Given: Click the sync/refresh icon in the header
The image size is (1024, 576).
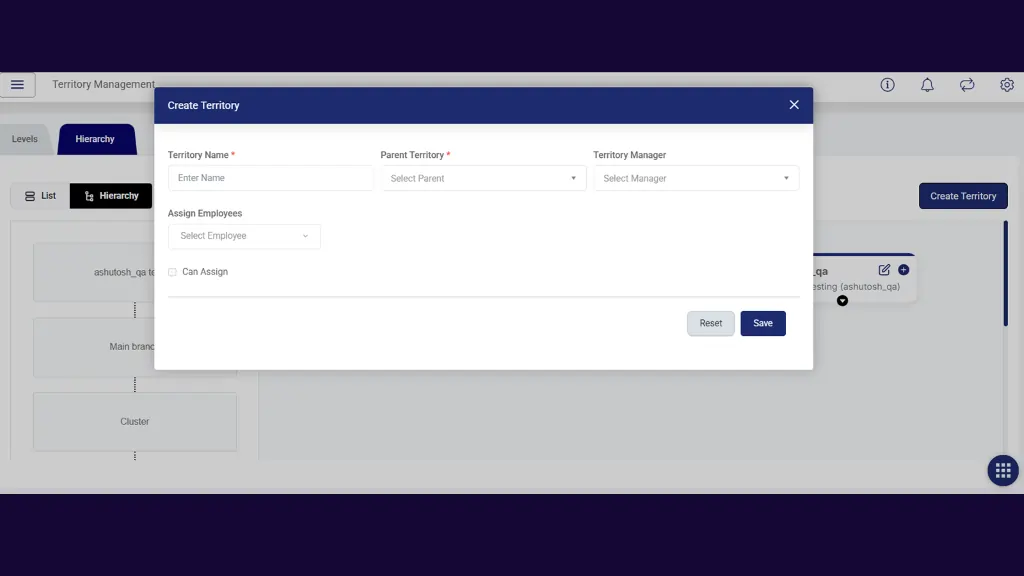Looking at the screenshot, I should click(967, 85).
